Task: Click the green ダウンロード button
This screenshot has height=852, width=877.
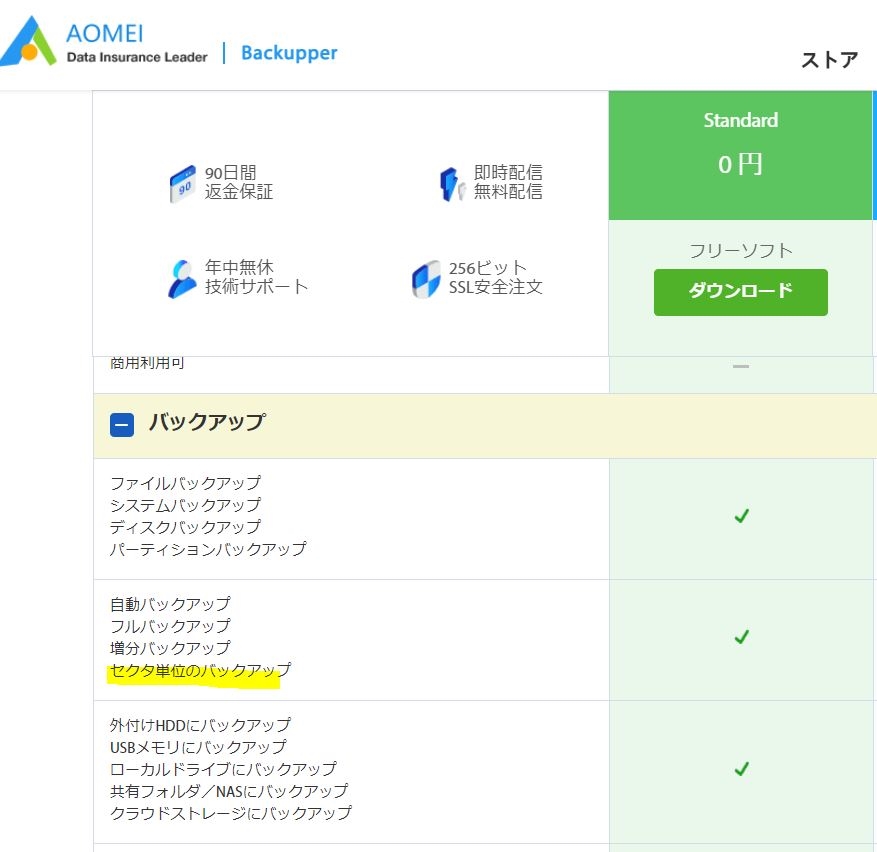Action: (741, 292)
